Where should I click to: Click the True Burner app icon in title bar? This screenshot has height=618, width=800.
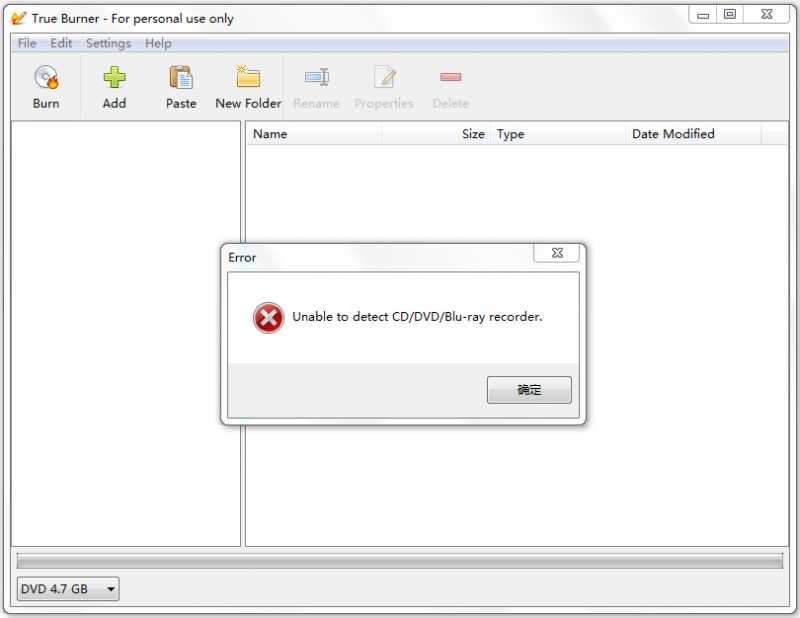pos(18,18)
